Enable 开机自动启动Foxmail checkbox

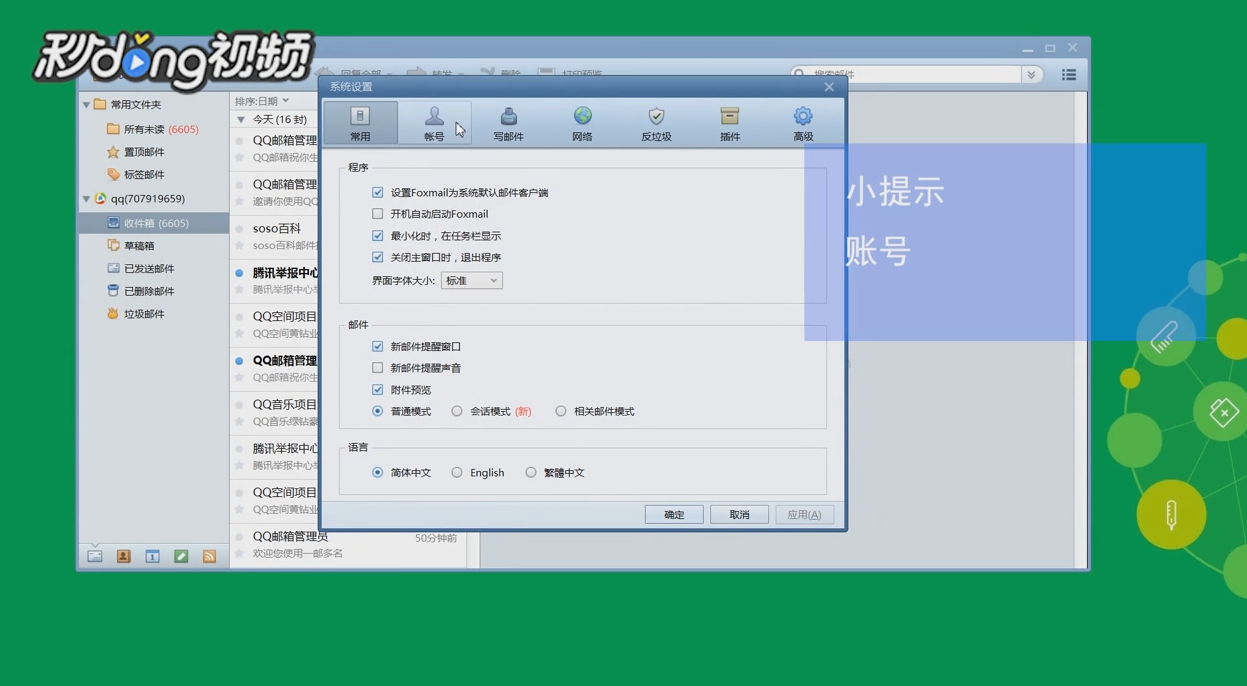(377, 214)
